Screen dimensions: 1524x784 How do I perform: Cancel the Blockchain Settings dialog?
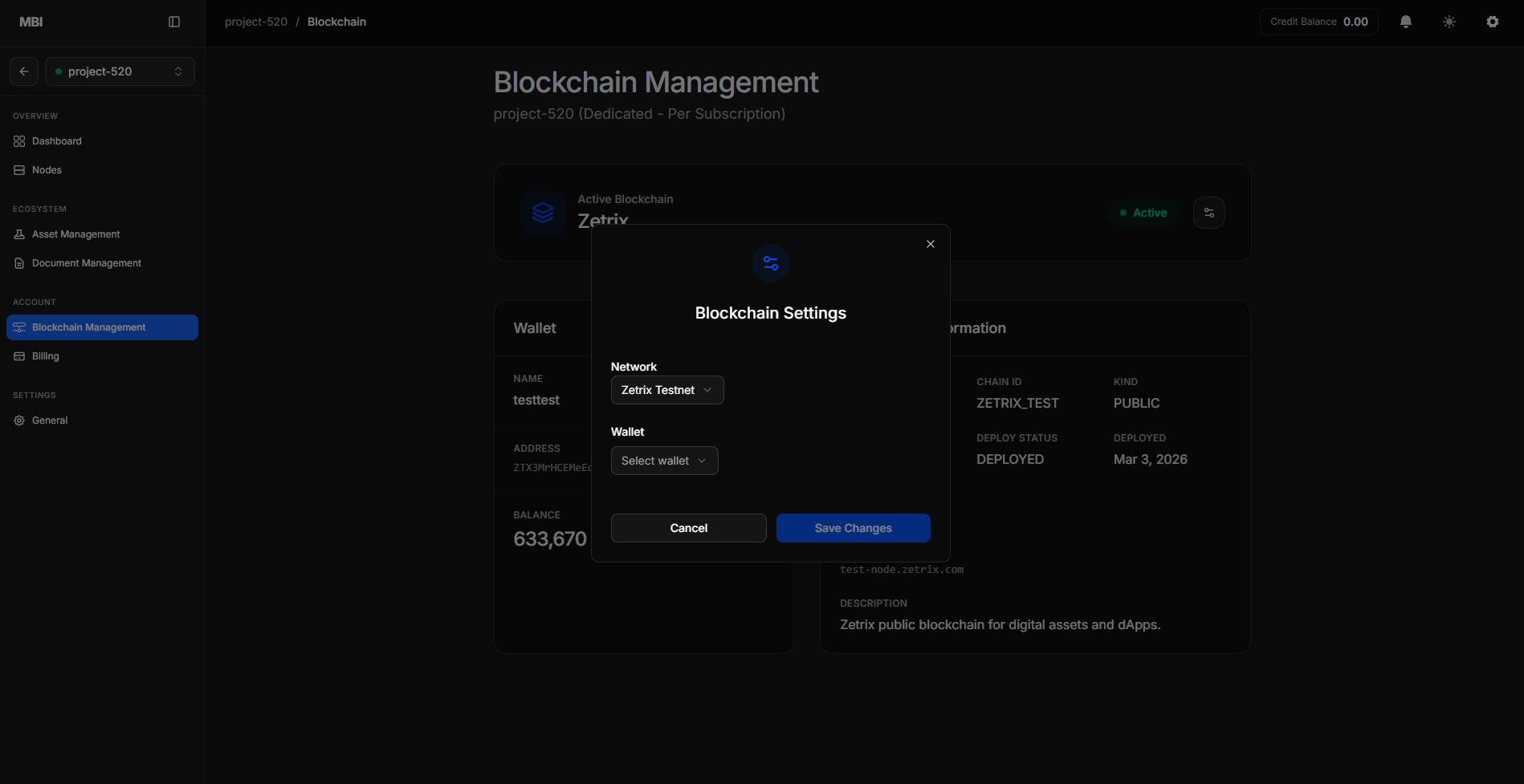click(688, 527)
